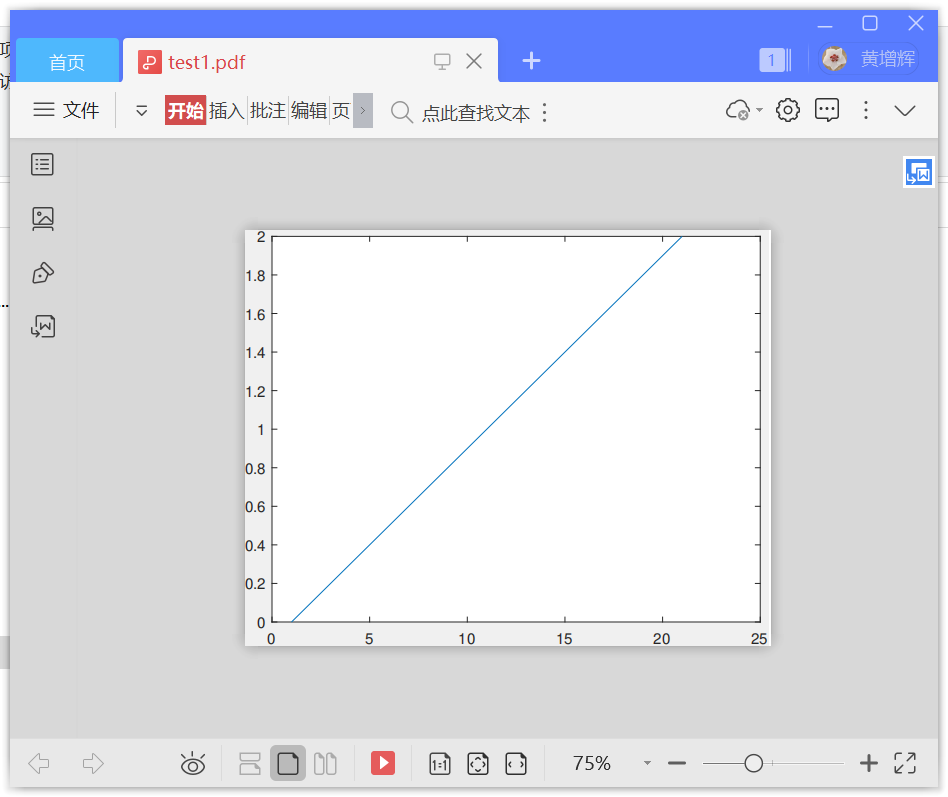Expand the hidden ribbon tabs chevron
This screenshot has width=948, height=797.
pos(362,111)
